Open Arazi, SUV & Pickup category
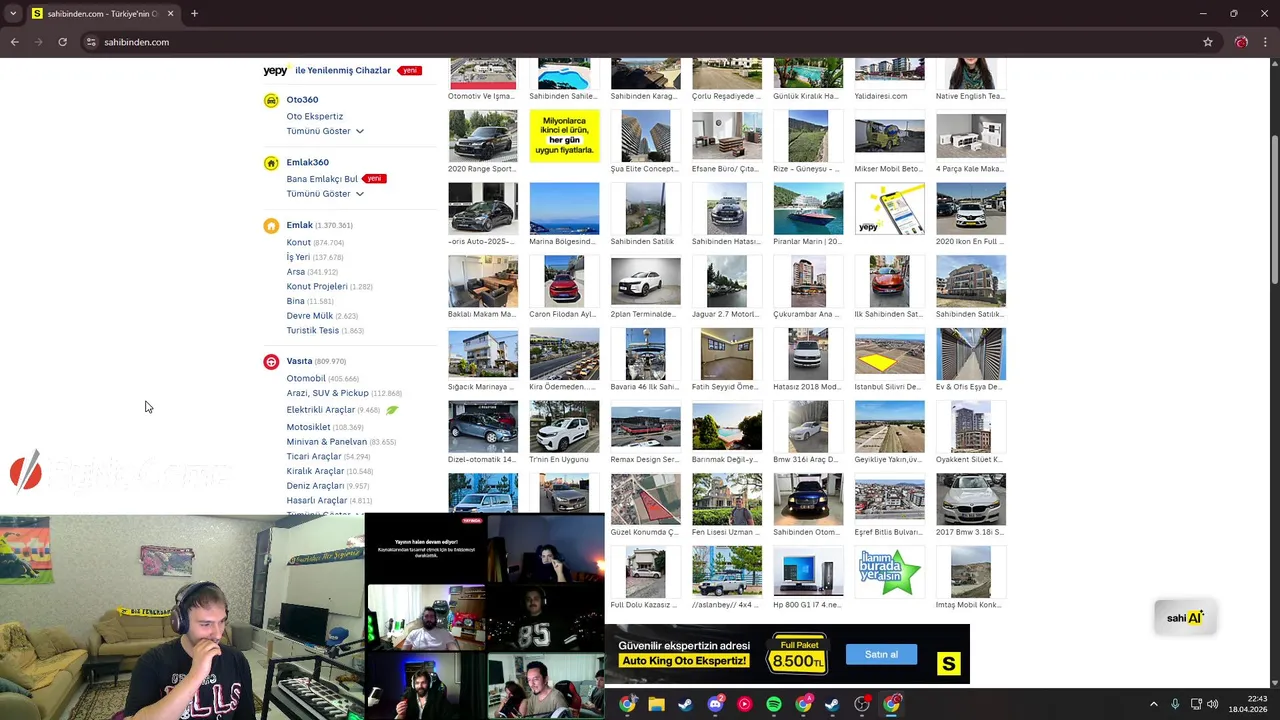Screen dimensions: 1280x720 pos(327,393)
